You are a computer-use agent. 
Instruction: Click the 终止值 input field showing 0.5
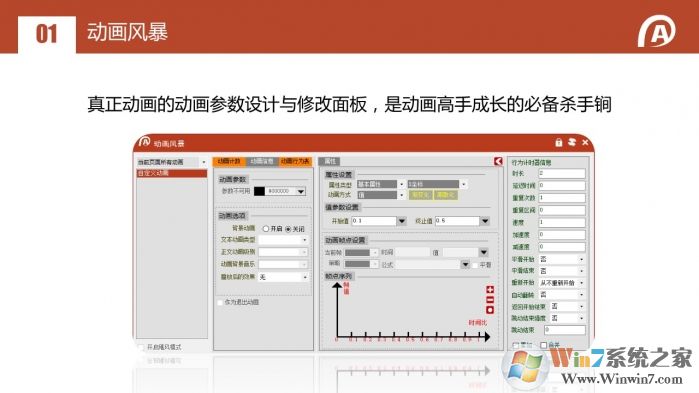457,221
